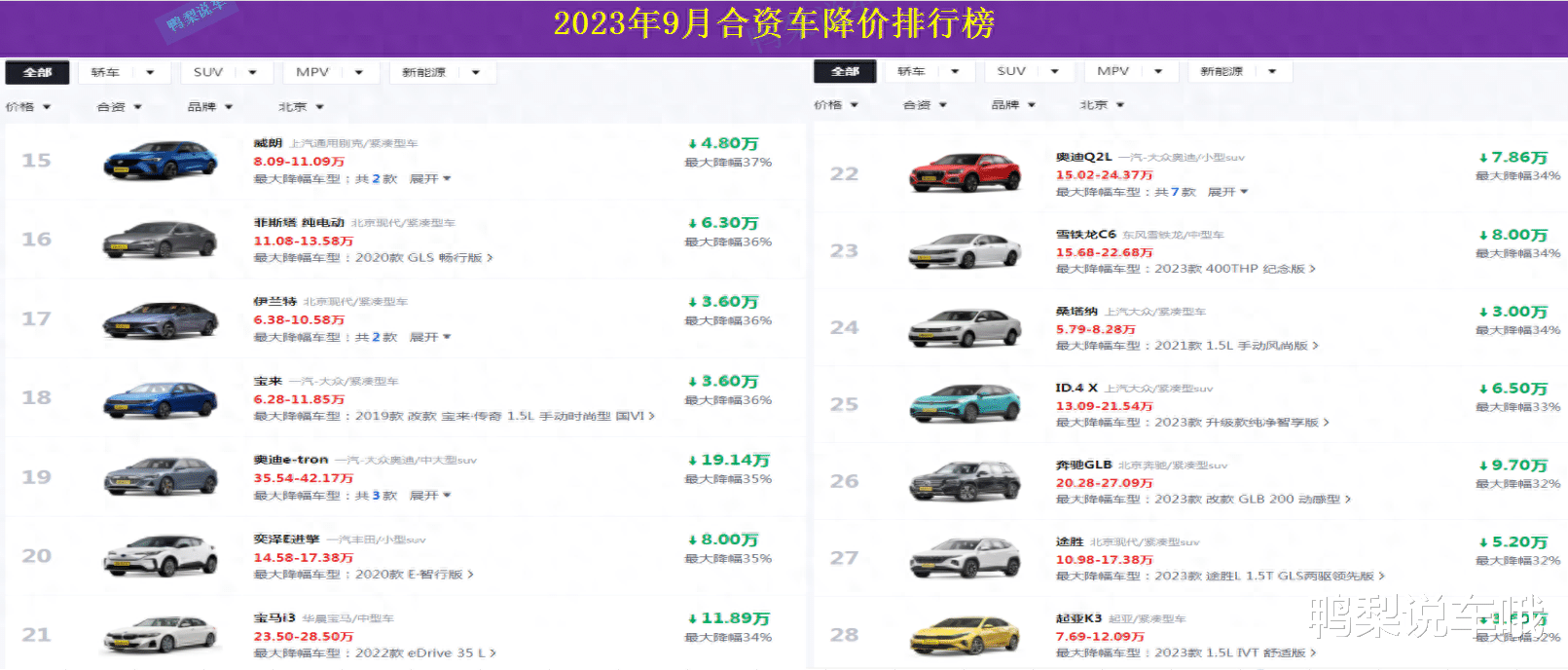Click the white 宝马i3 car thumbnail
The image size is (1568, 670).
(161, 635)
